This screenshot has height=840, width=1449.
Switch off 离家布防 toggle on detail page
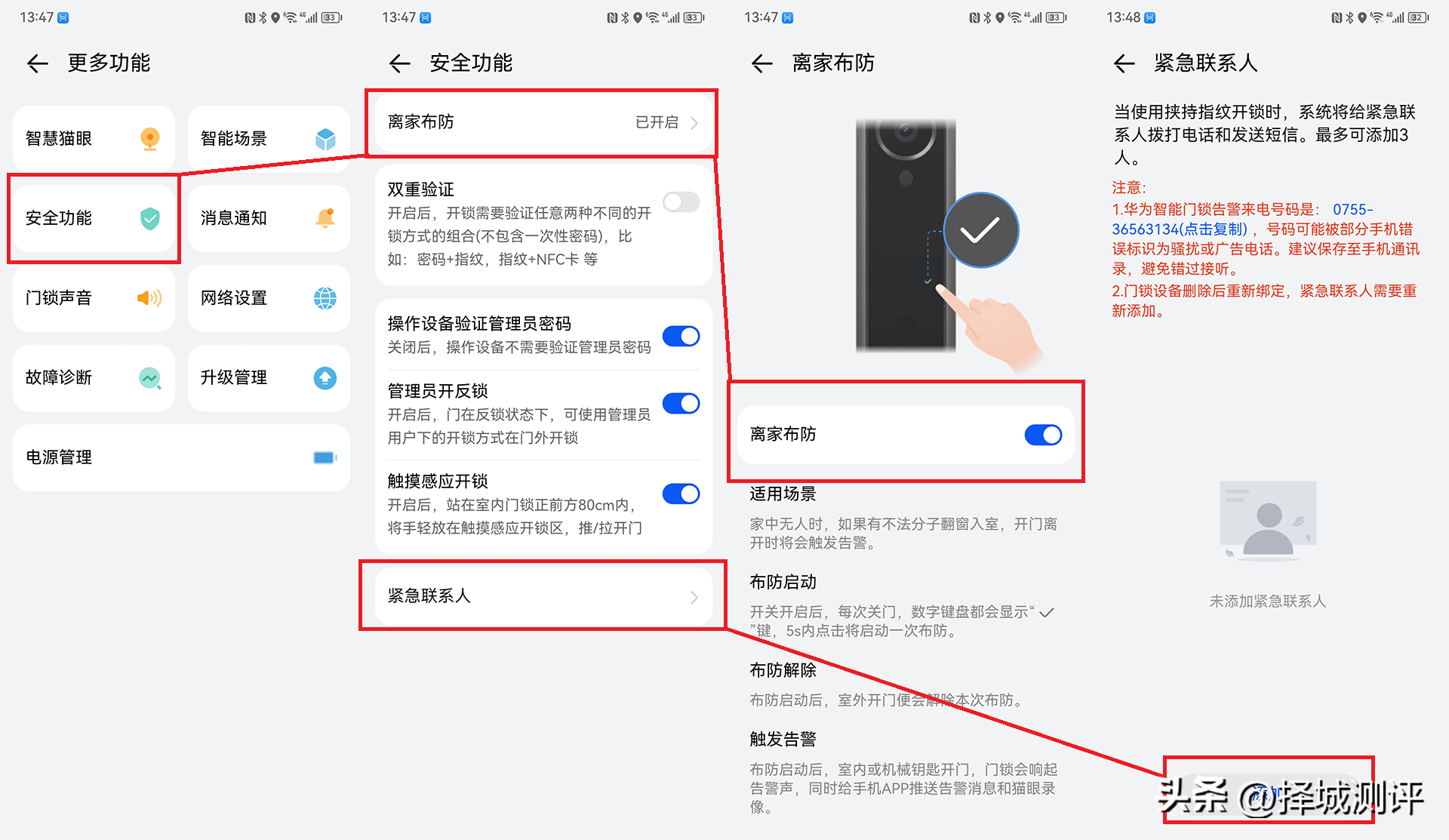click(x=1044, y=435)
